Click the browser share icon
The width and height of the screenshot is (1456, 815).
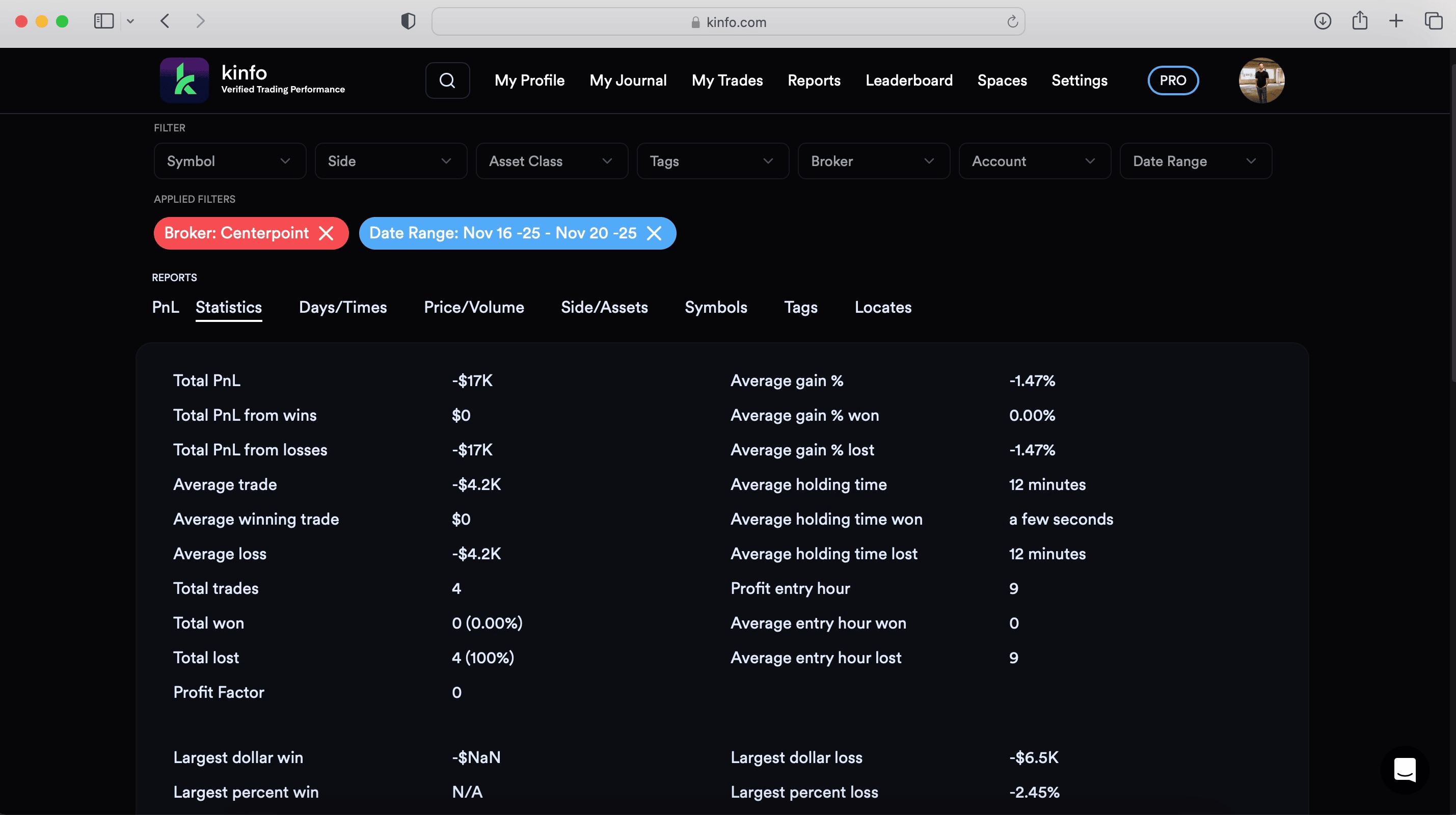coord(1359,21)
